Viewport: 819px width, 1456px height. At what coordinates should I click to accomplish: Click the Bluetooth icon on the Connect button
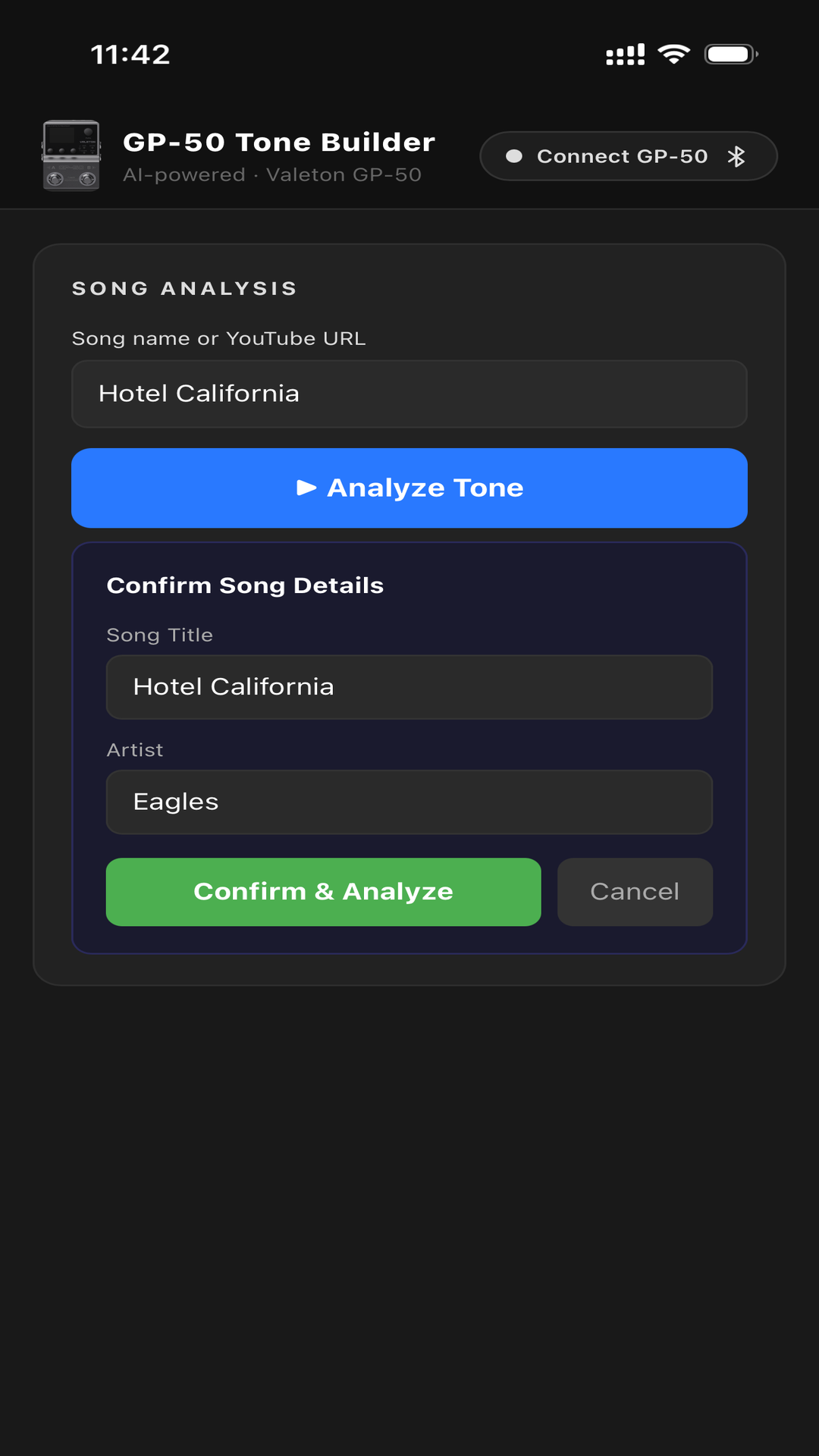(x=736, y=155)
